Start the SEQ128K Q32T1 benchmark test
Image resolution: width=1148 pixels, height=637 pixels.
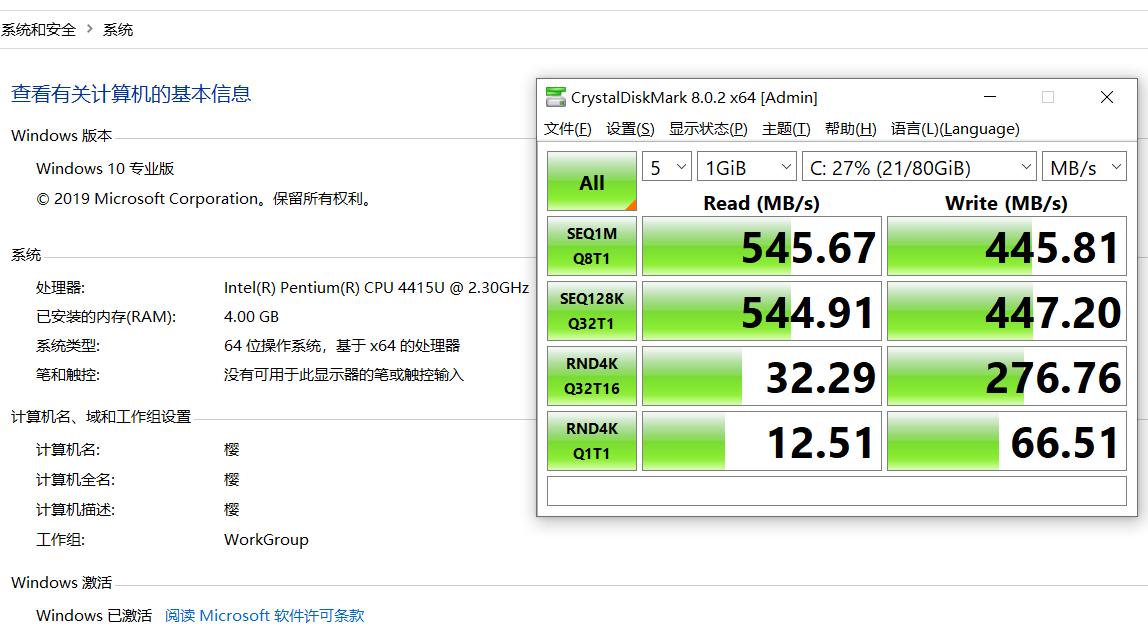click(x=591, y=310)
